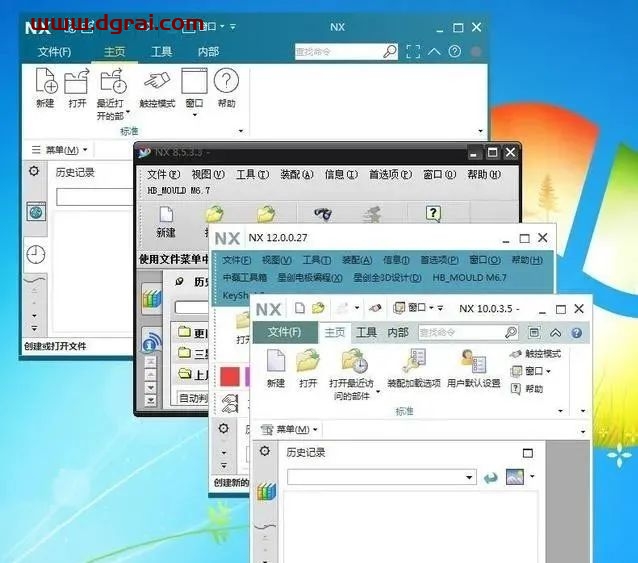Click red color swatch in NX 12.0.0.27 window
This screenshot has height=563, width=638.
tap(230, 376)
